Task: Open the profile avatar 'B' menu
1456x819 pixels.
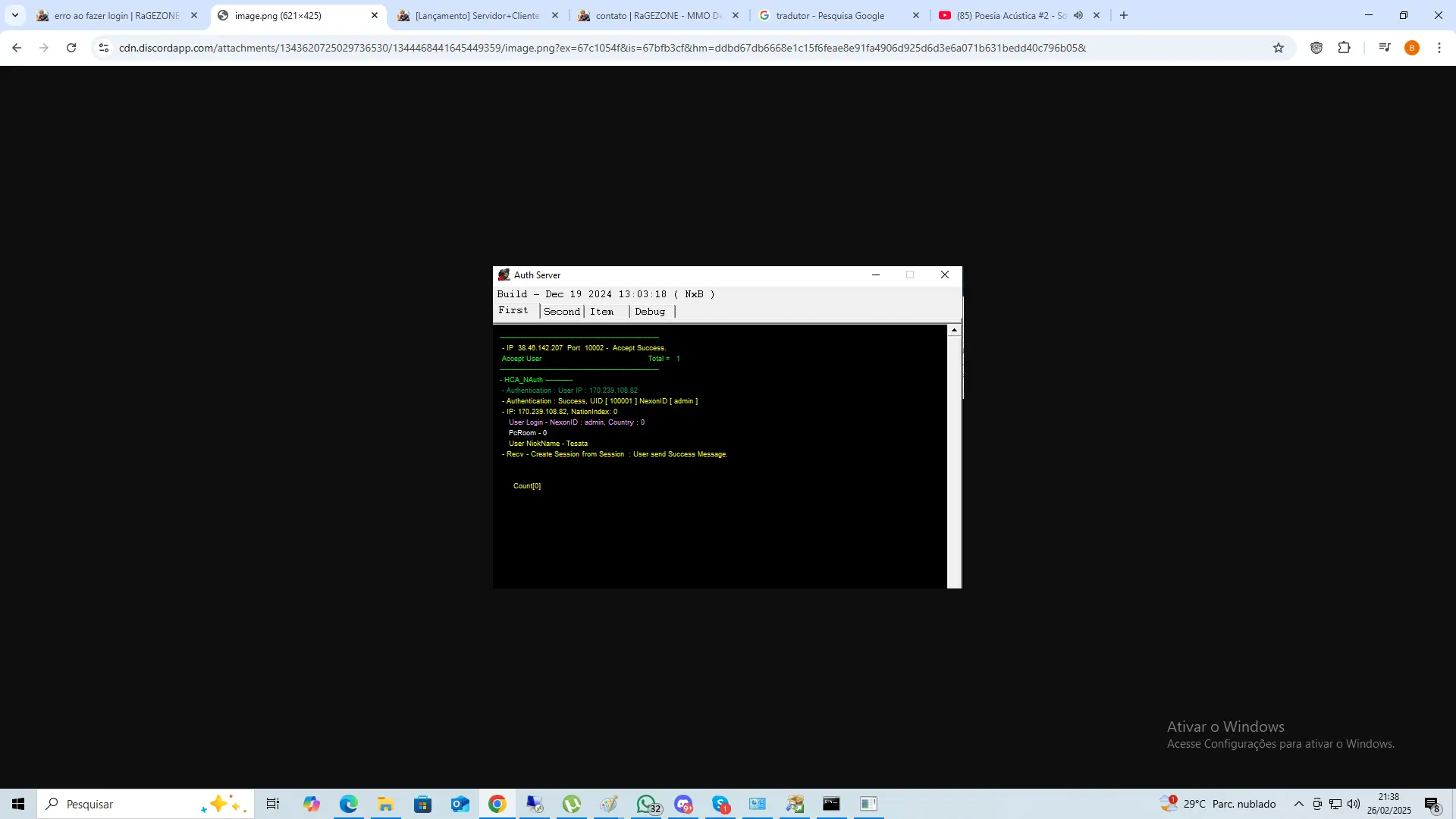Action: click(x=1412, y=48)
